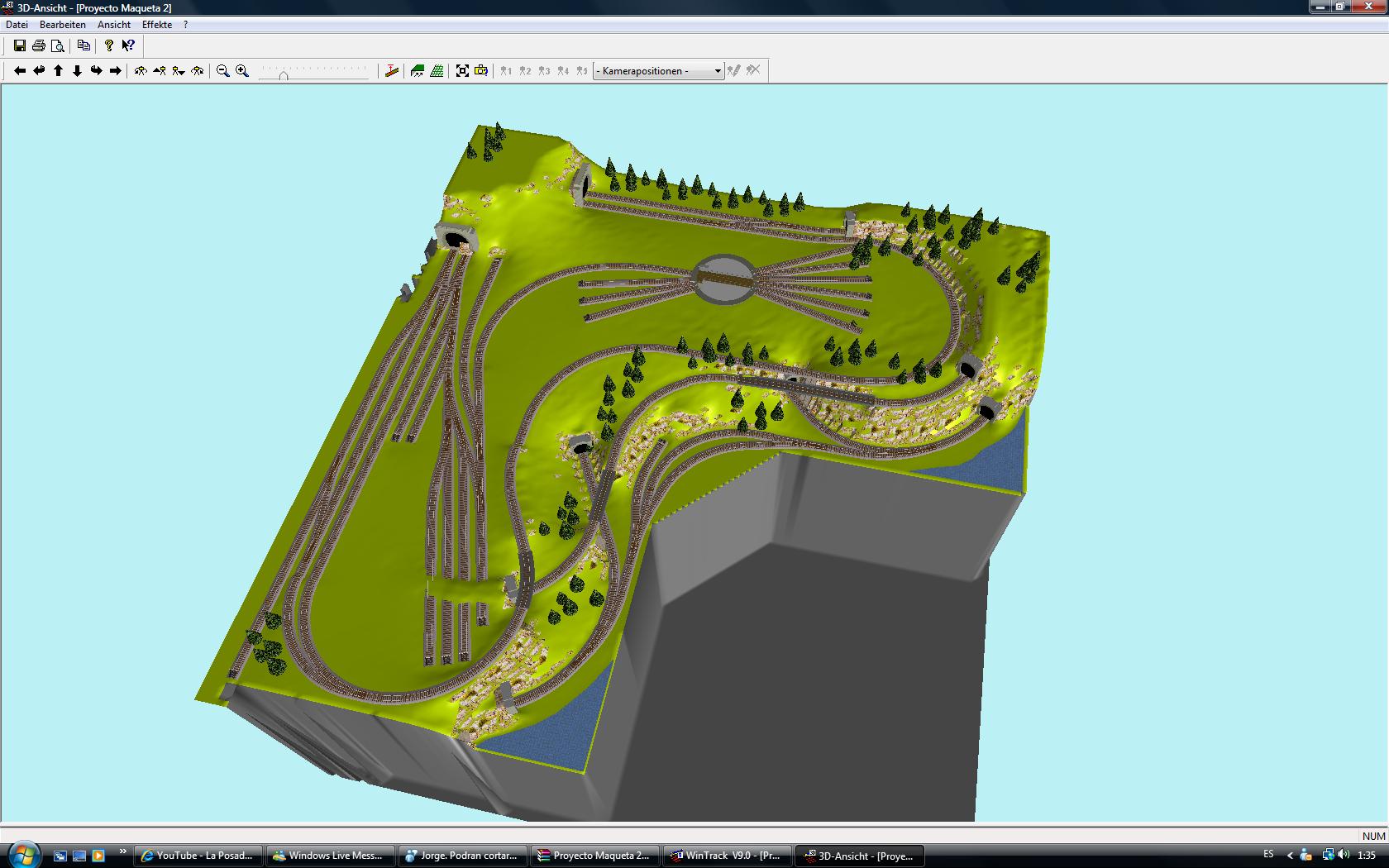Image resolution: width=1389 pixels, height=868 pixels.
Task: Toggle the green grid mesh icon
Action: (x=437, y=71)
